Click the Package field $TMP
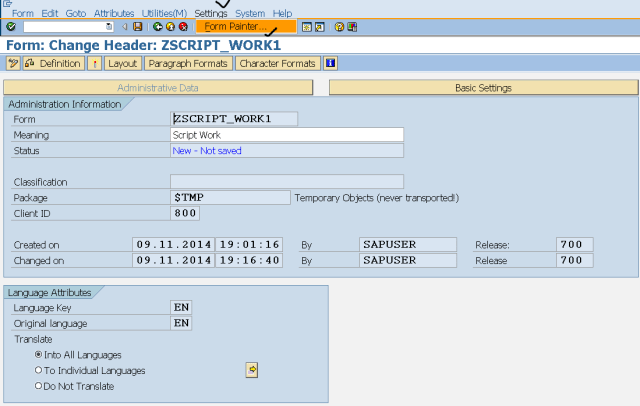 (230, 197)
